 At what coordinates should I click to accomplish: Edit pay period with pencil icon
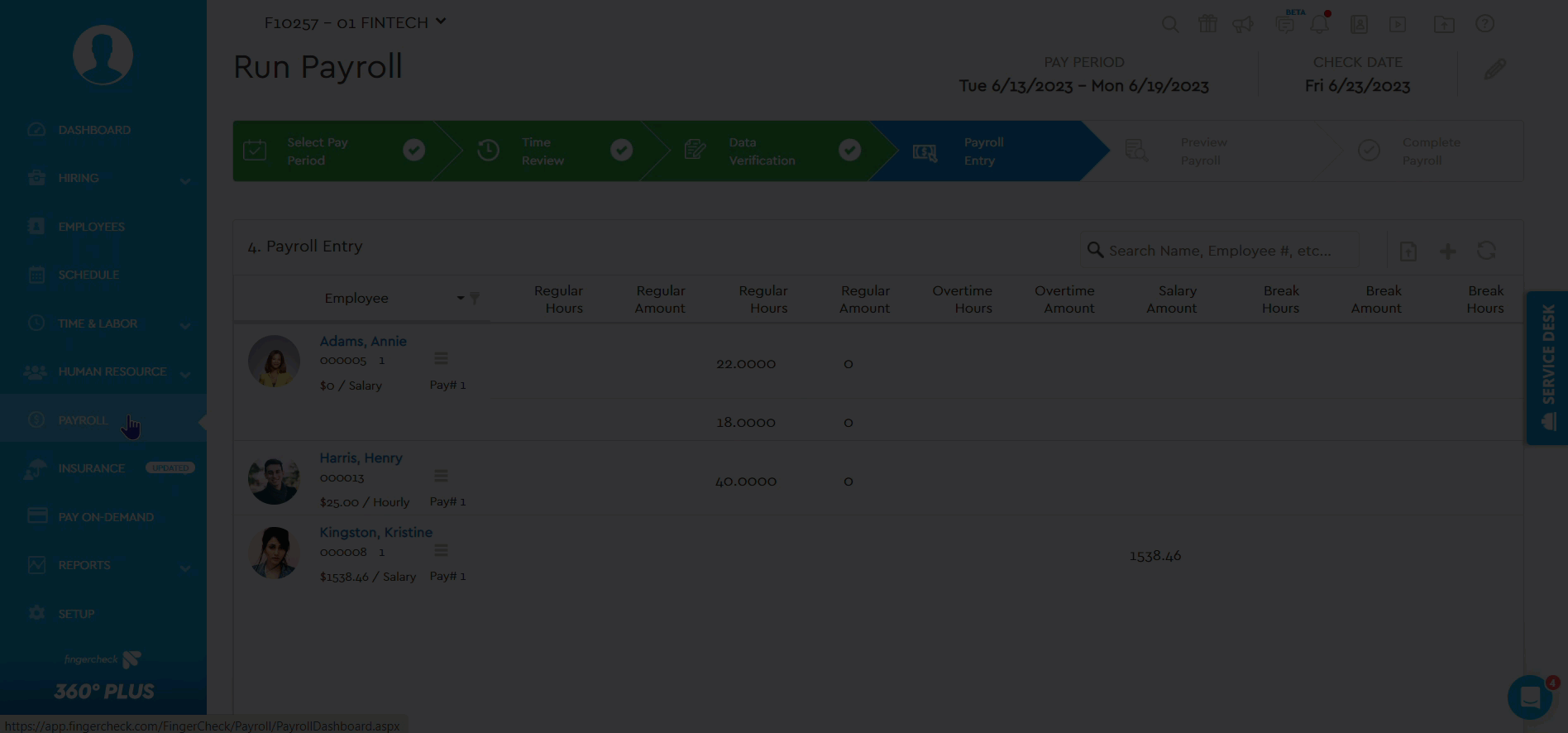point(1494,69)
